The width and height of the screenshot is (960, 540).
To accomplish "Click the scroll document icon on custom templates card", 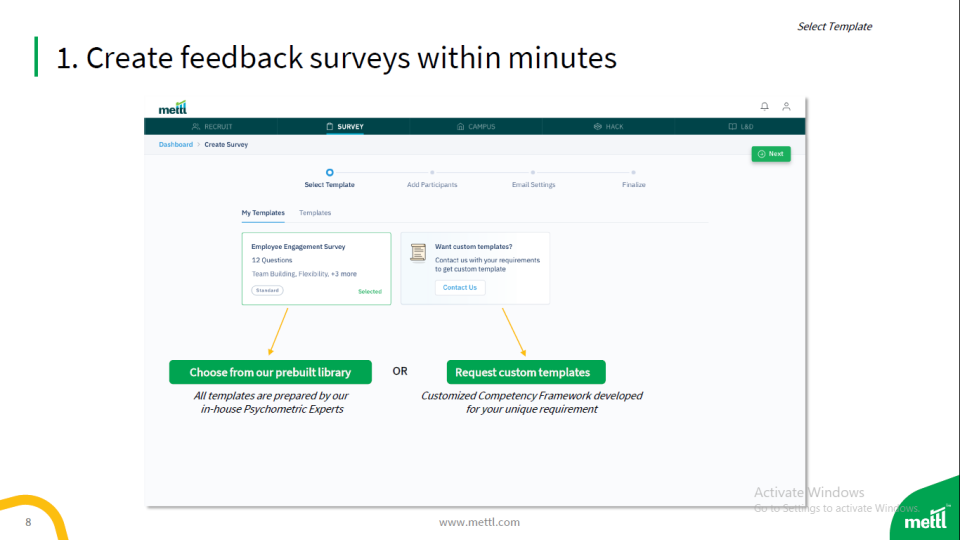I will [x=418, y=252].
